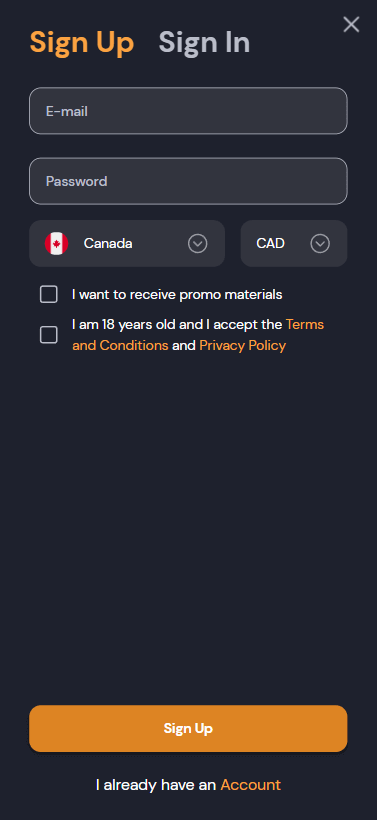Image resolution: width=377 pixels, height=820 pixels.
Task: Focus the E-mail input field
Action: click(188, 111)
